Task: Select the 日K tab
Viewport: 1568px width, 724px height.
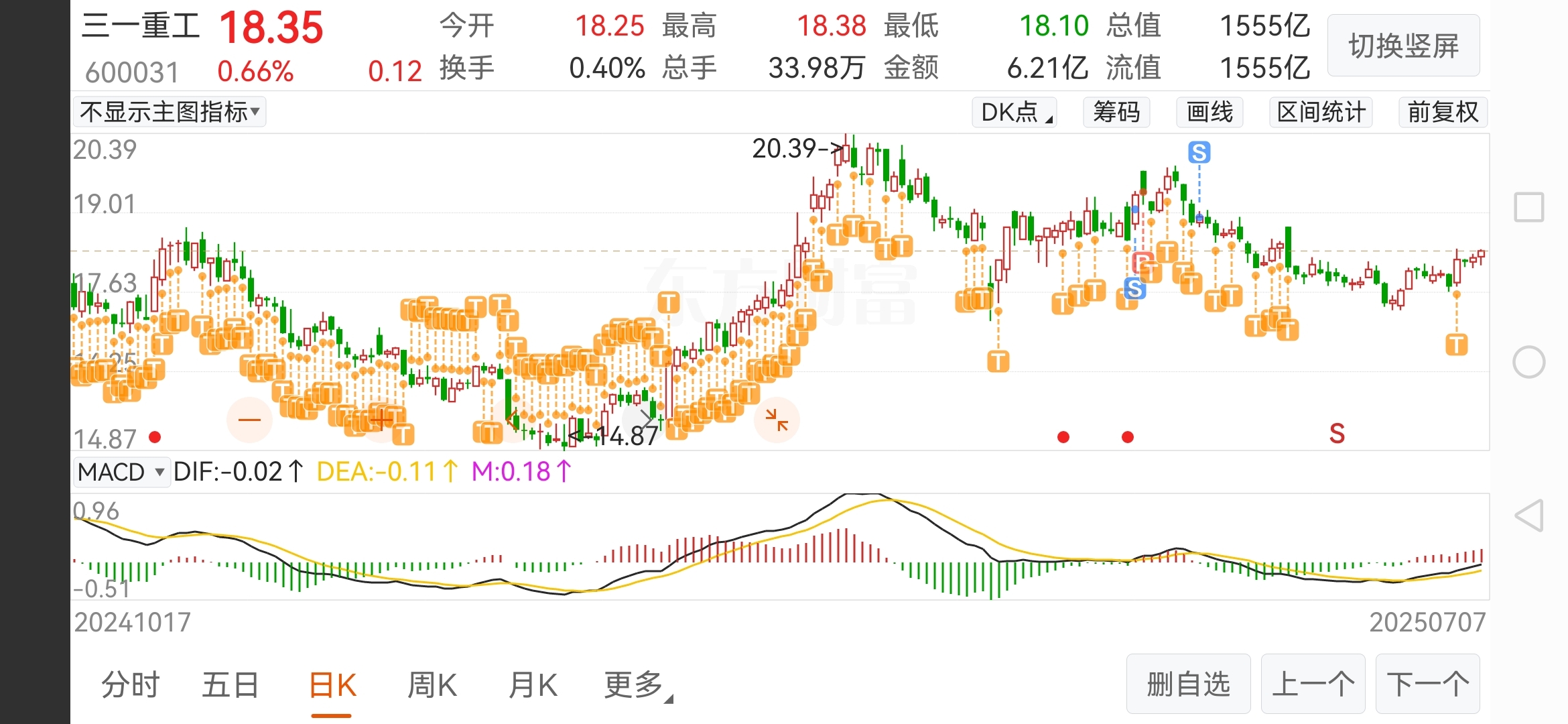Action: (x=332, y=685)
